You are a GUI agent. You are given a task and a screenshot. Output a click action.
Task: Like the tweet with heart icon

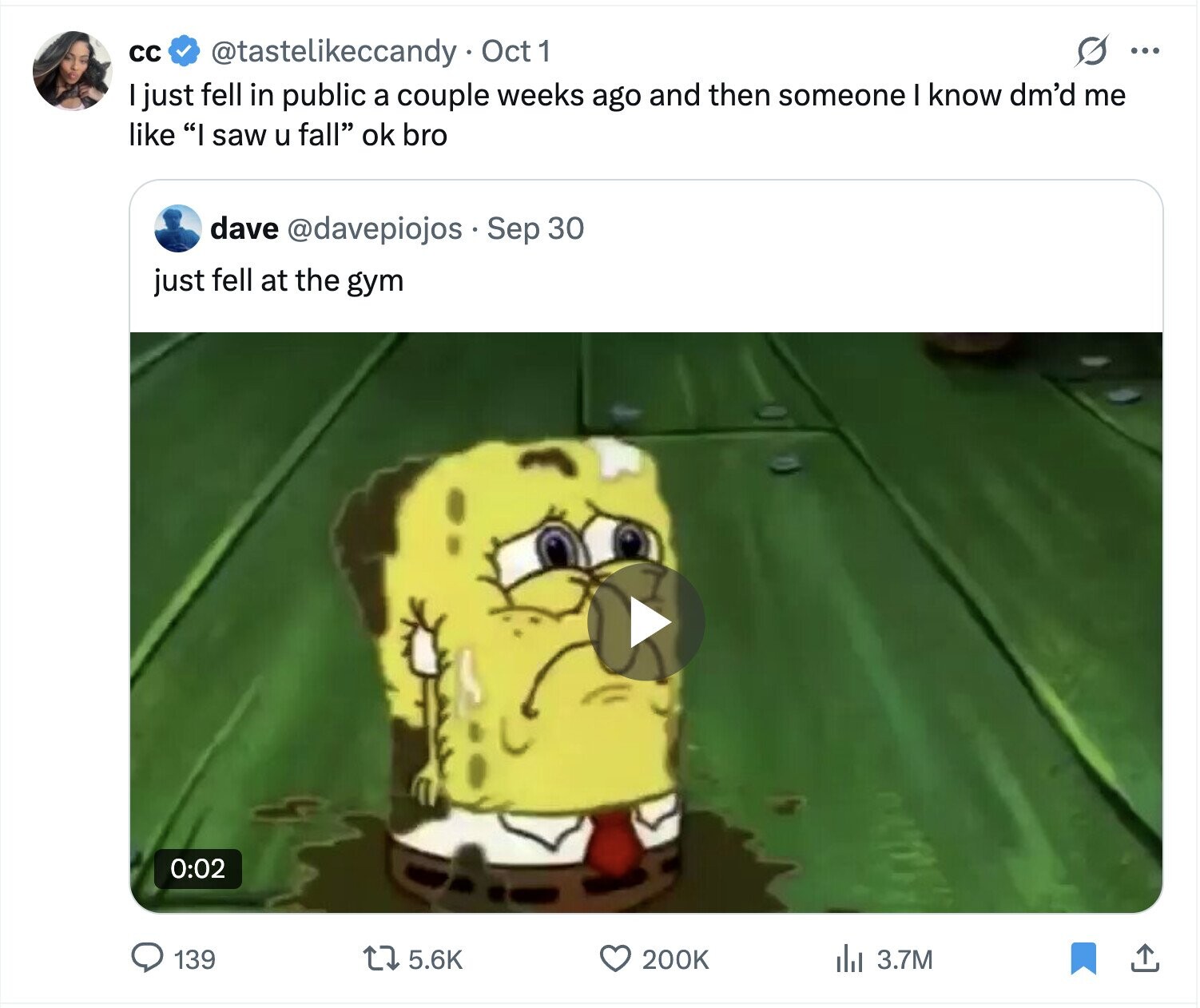point(614,958)
